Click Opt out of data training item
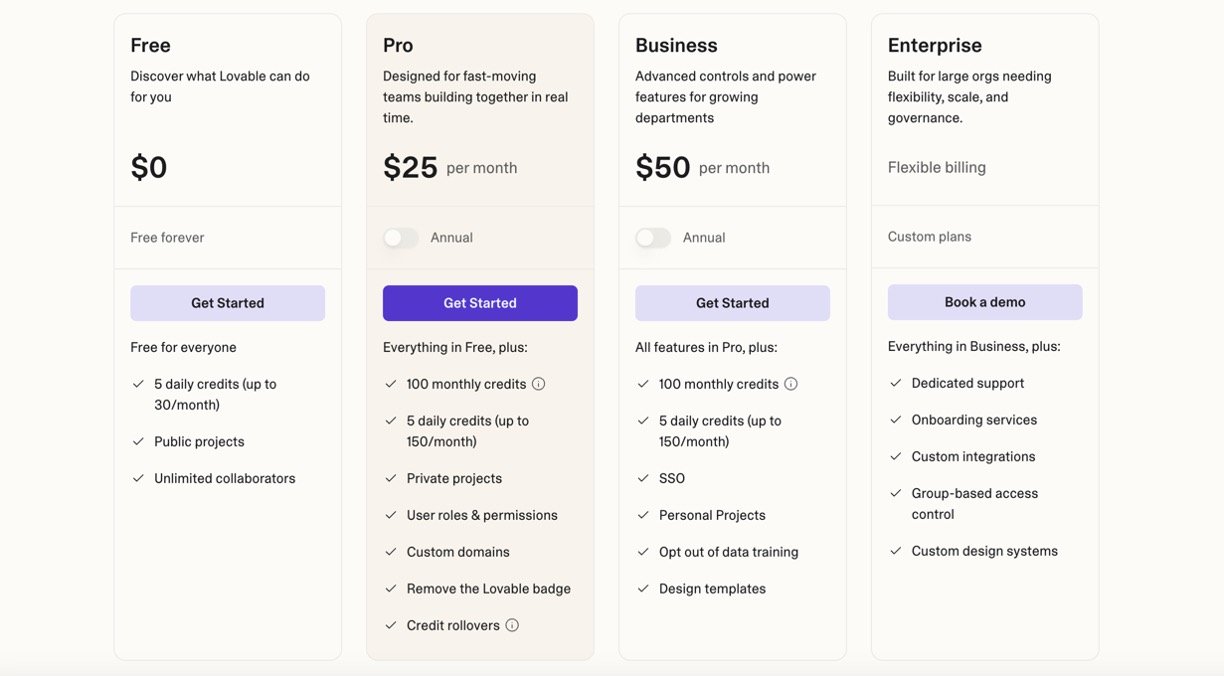 pos(728,552)
